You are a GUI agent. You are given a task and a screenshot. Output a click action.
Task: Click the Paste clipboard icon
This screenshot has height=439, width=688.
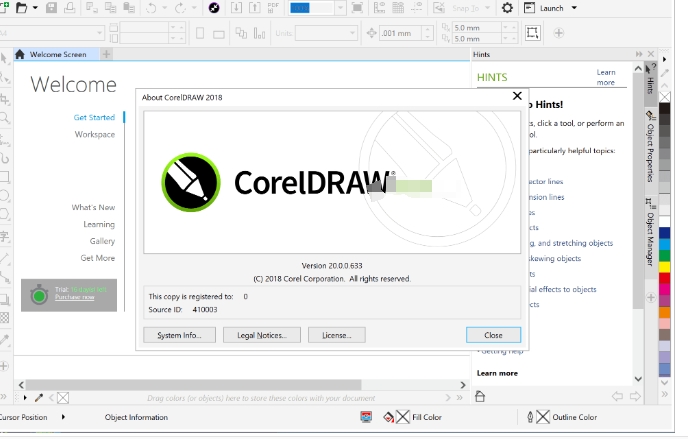tap(129, 7)
